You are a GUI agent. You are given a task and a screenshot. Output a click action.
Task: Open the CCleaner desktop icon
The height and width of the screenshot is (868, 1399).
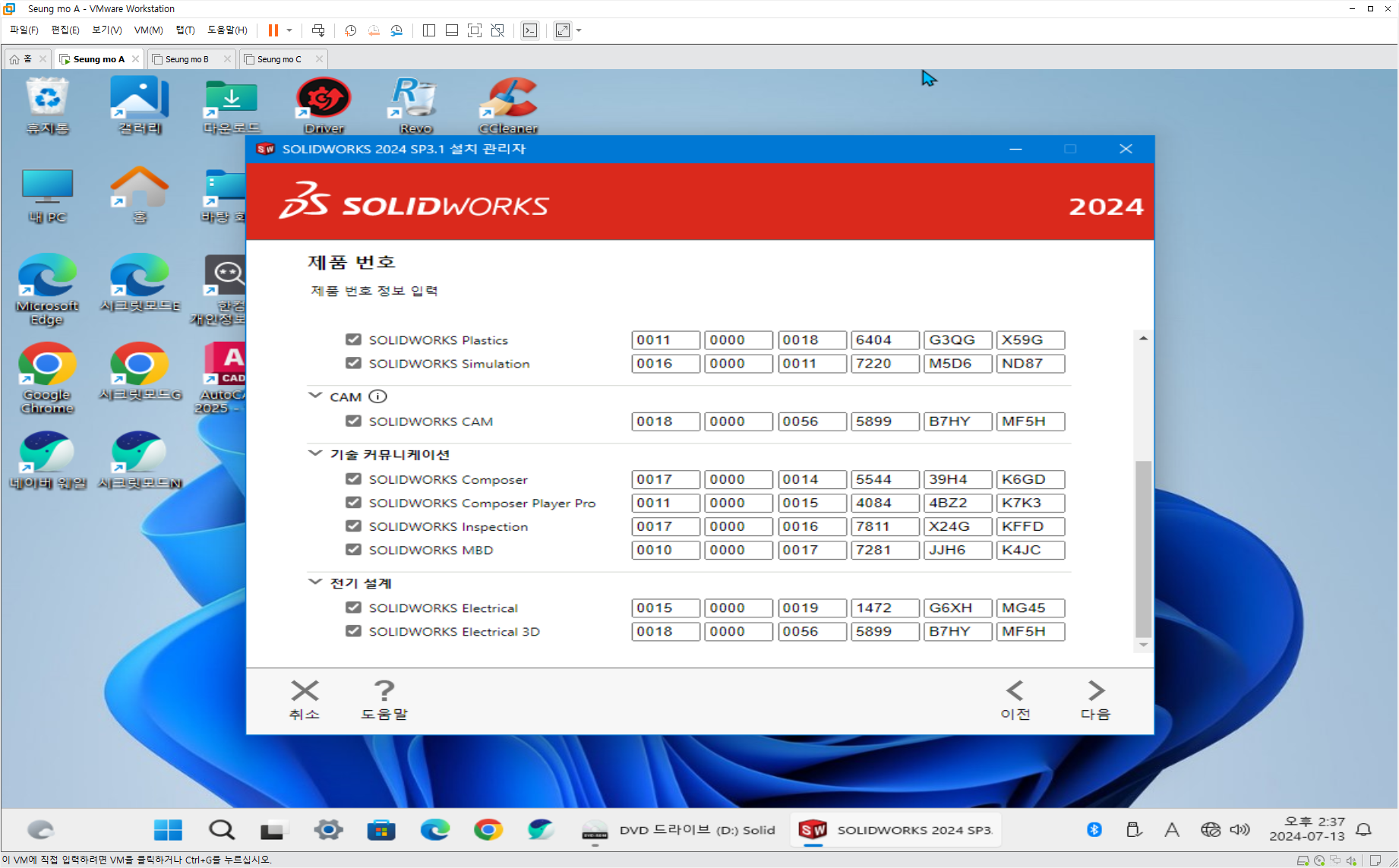508,106
